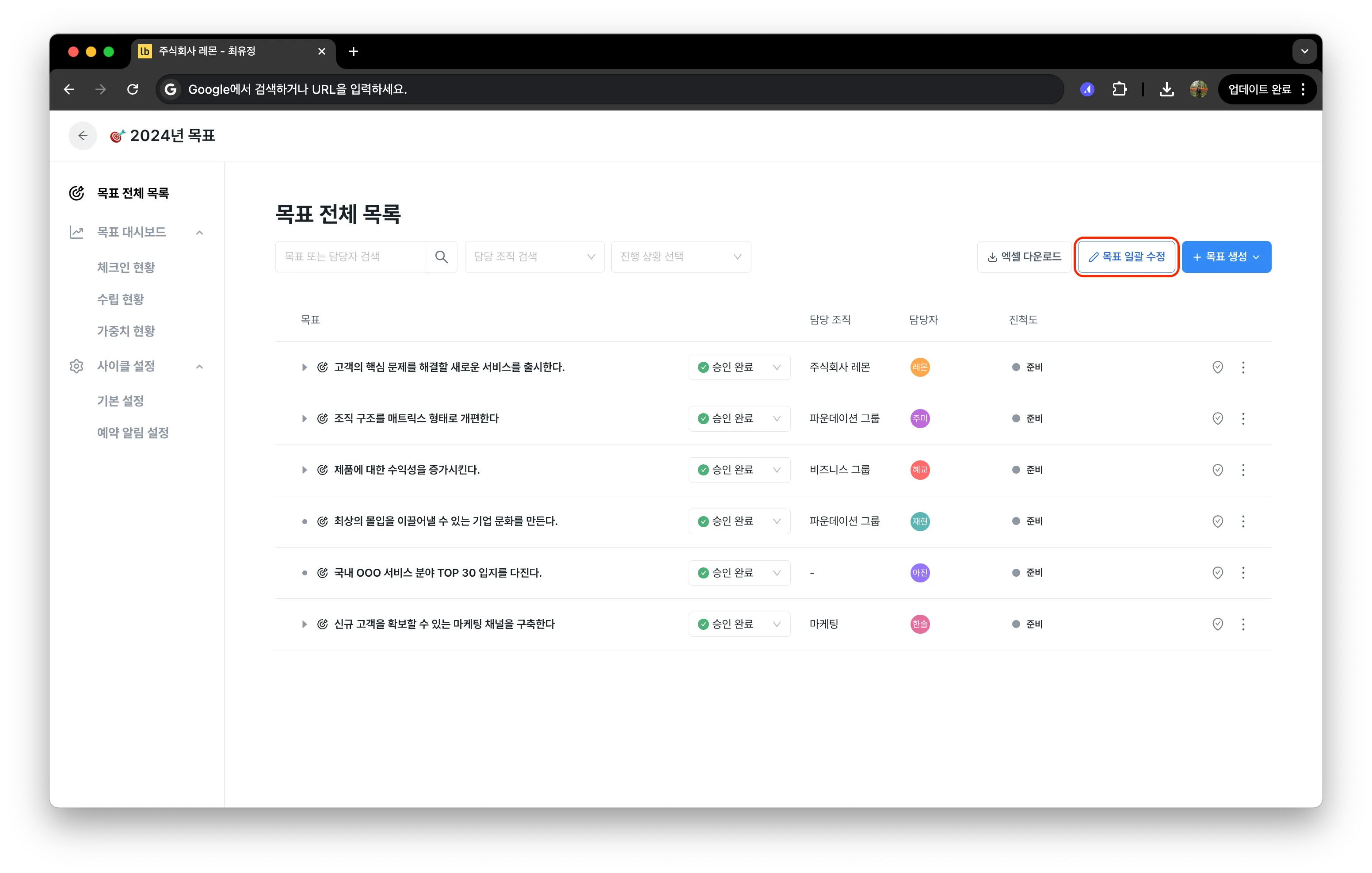Viewport: 1372px width, 873px height.
Task: Open 담당 조직 검색 dropdown
Action: coord(534,257)
